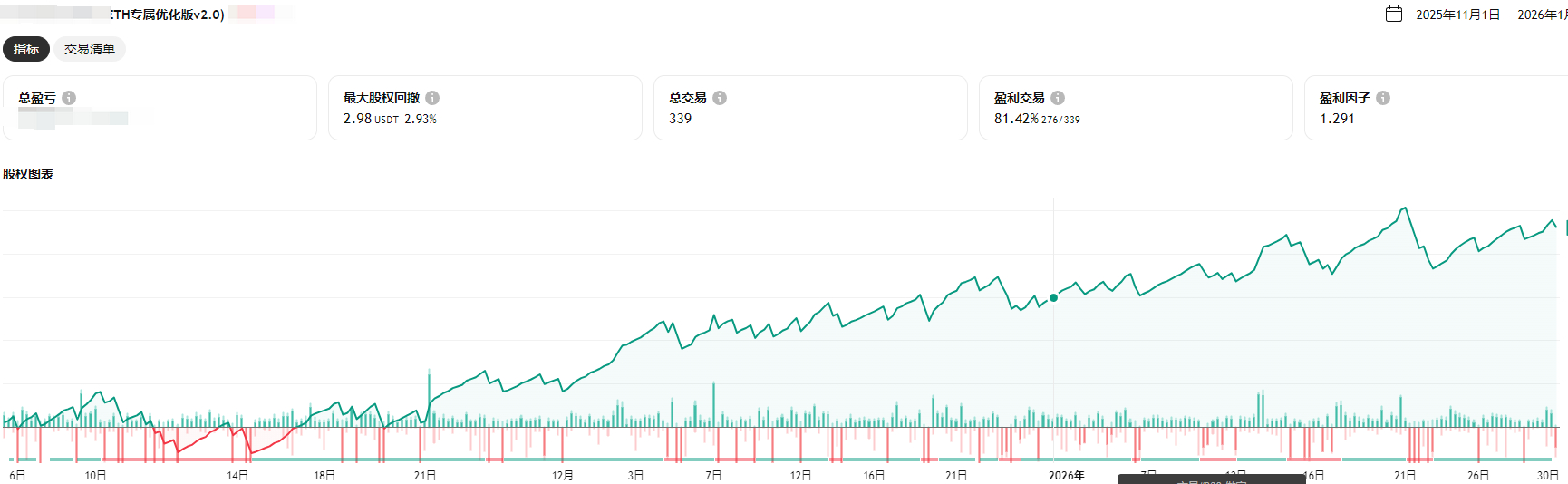Click the info icon next to 盈利交易

(x=1058, y=98)
